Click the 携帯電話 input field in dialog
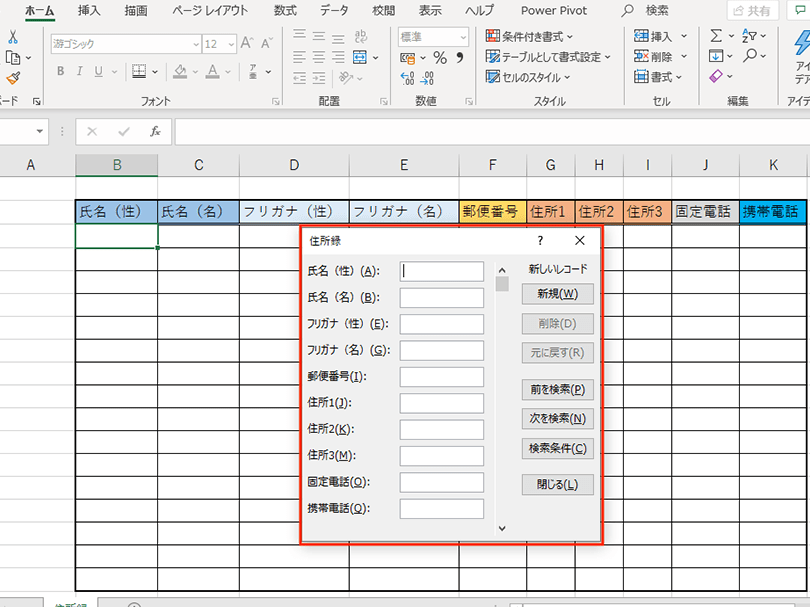 click(442, 508)
